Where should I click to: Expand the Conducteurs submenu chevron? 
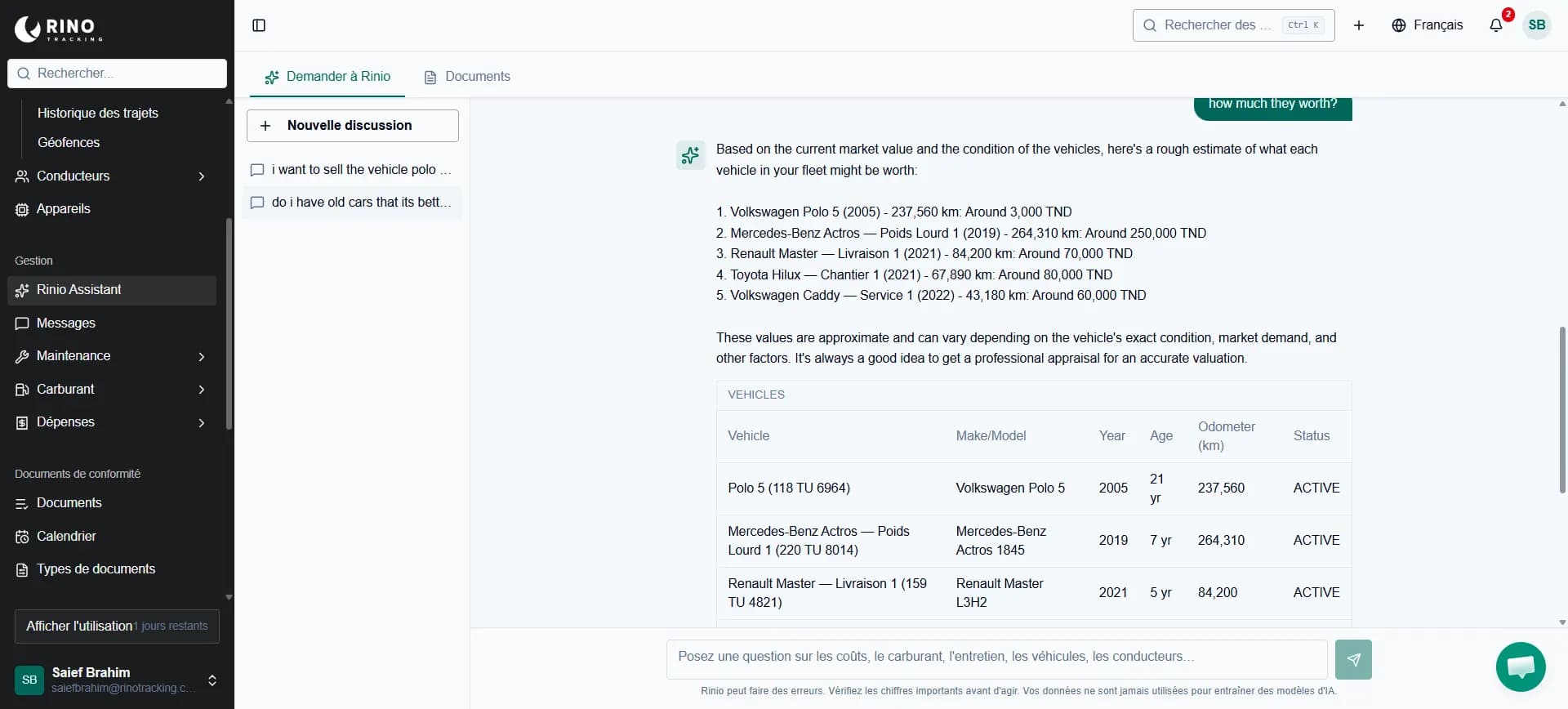[x=202, y=176]
